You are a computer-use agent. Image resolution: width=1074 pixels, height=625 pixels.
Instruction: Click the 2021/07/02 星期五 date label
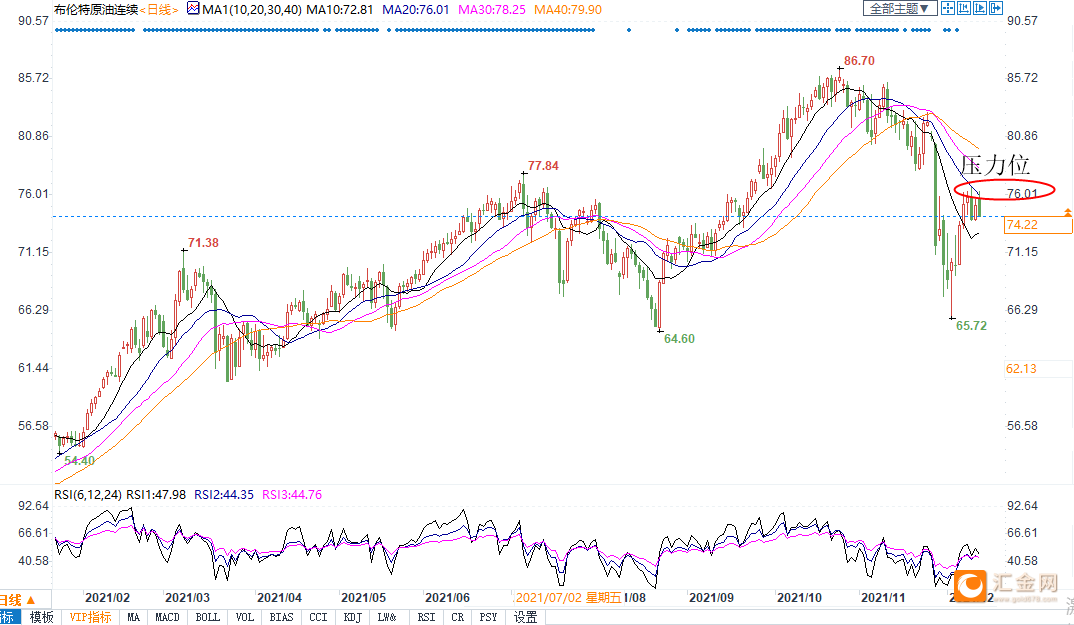(568, 598)
